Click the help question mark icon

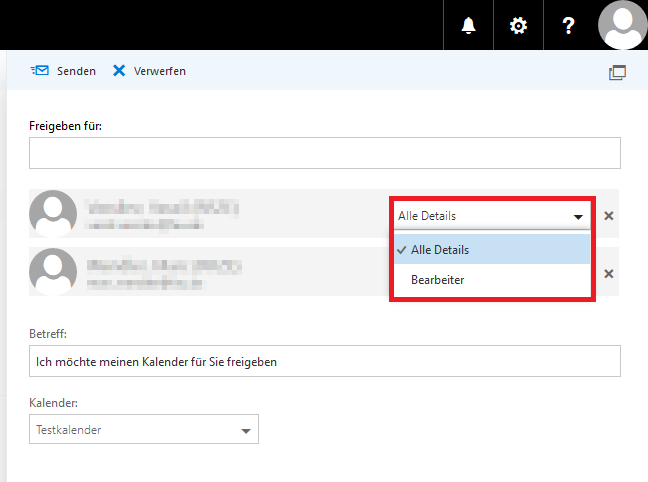(568, 25)
